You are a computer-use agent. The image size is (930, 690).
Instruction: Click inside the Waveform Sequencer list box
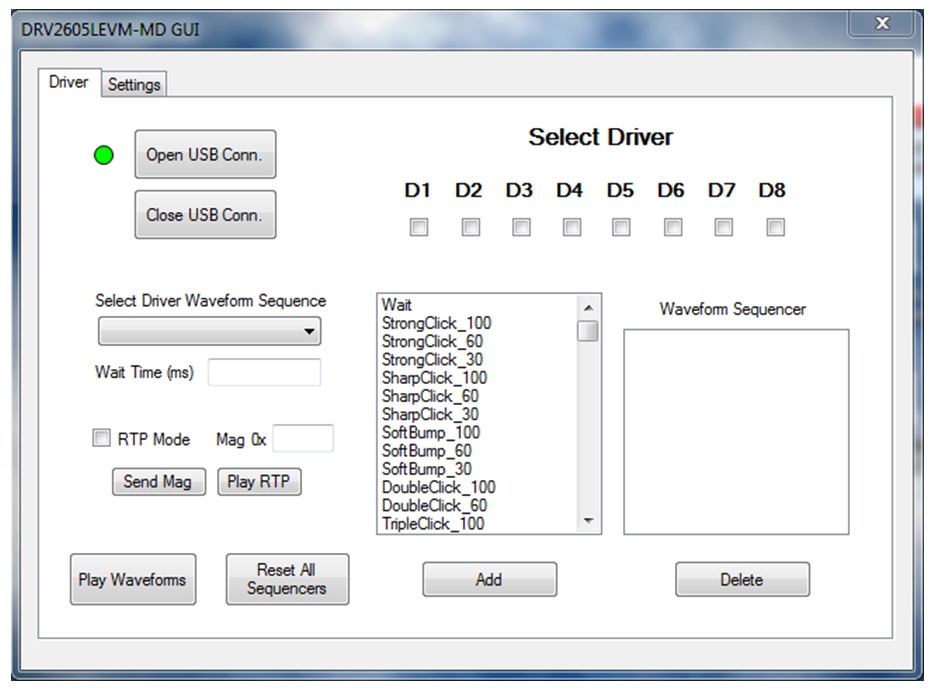click(x=736, y=432)
